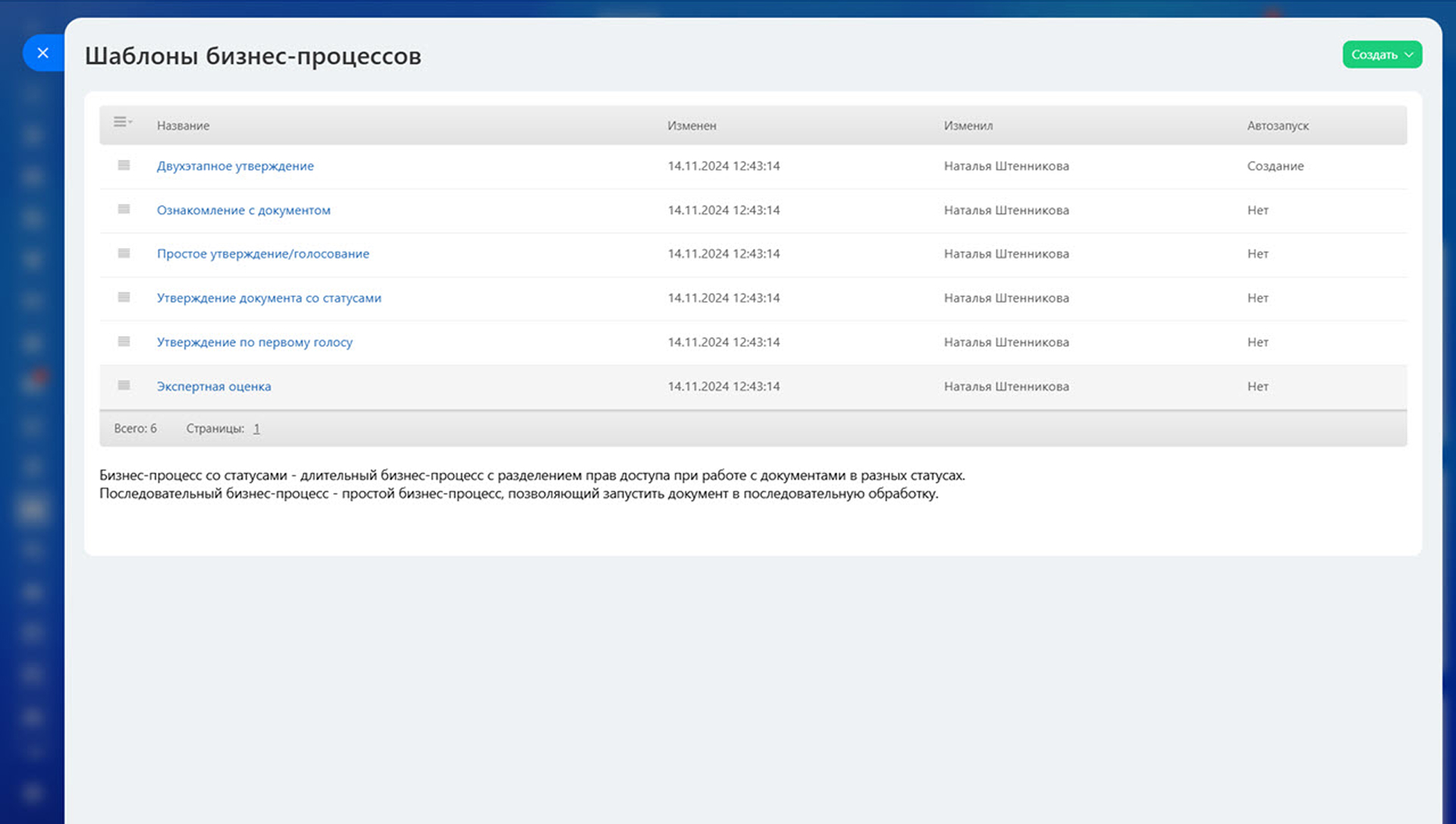Screen dimensions: 1456x824
Task: Open Утверждение по первому голосу template
Action: pyautogui.click(x=254, y=342)
